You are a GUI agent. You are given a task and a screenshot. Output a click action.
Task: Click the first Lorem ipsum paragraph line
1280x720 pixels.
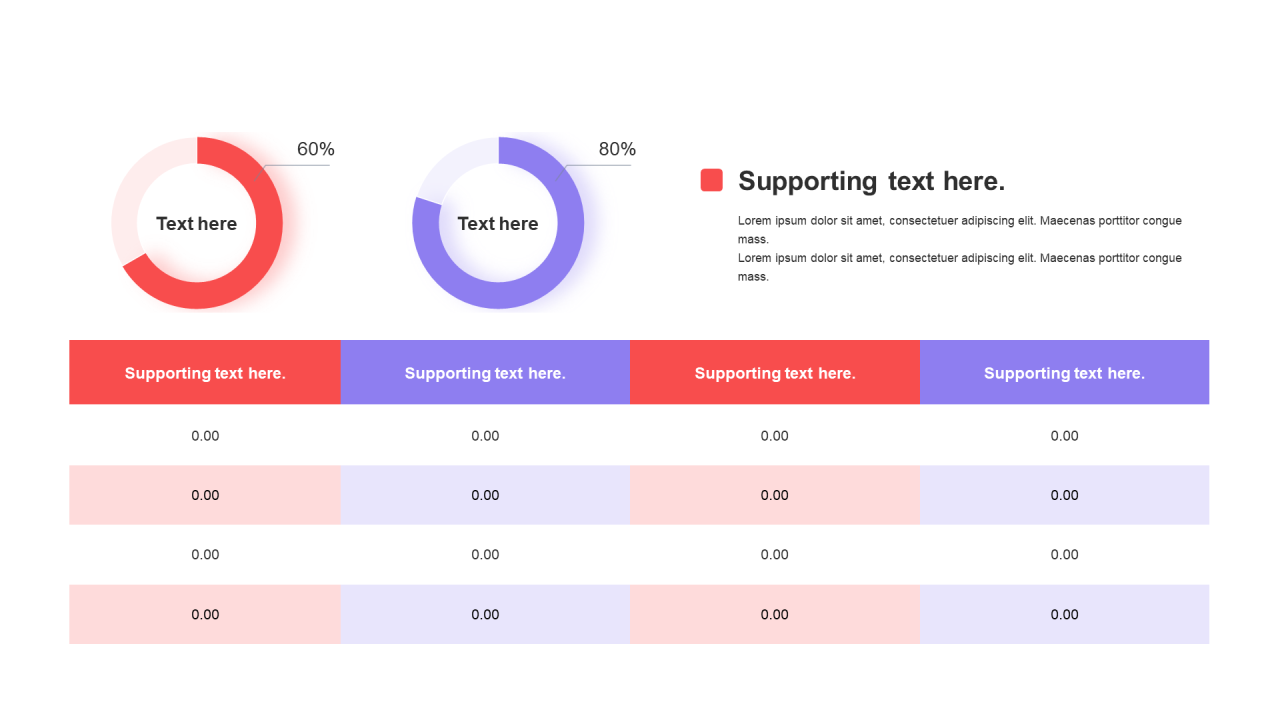tap(959, 221)
